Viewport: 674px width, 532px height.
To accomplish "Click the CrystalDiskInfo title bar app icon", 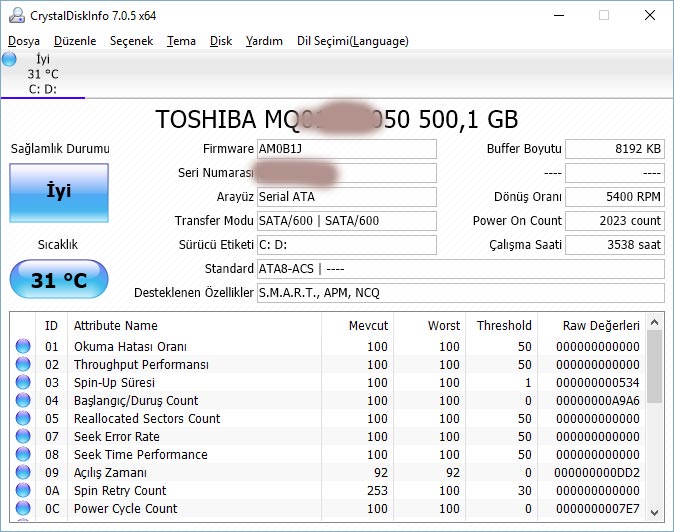I will tap(17, 15).
